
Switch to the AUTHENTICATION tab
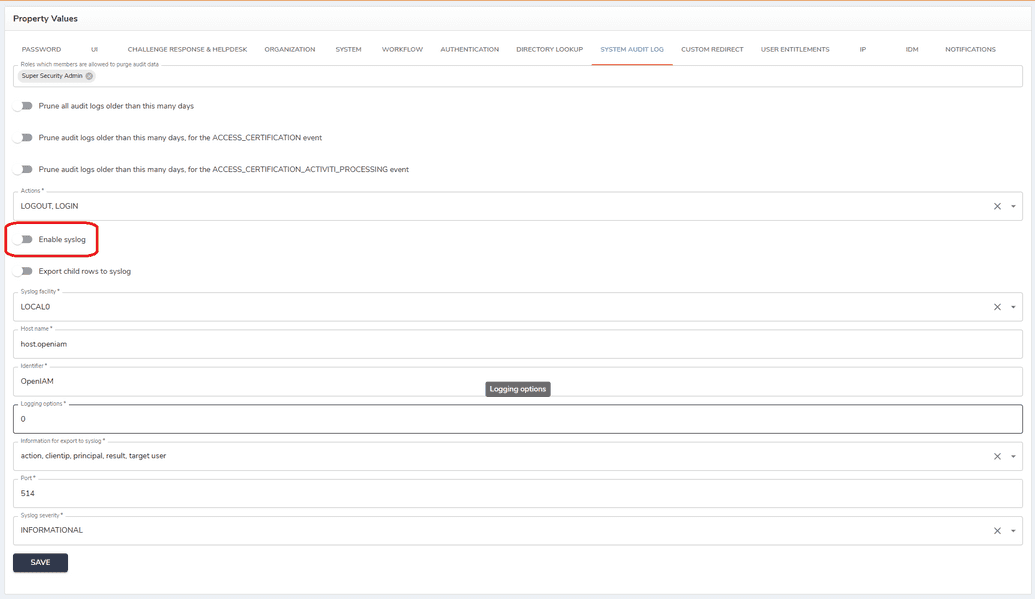pos(469,48)
